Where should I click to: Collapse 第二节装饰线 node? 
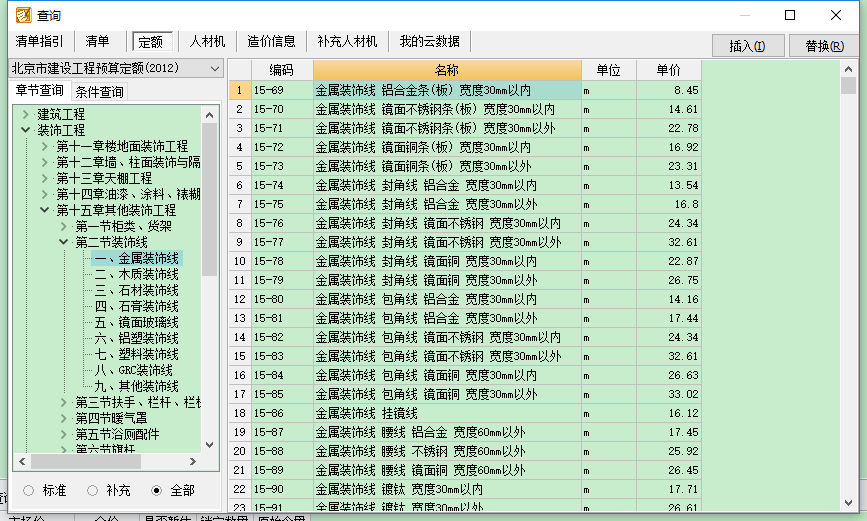tap(64, 242)
